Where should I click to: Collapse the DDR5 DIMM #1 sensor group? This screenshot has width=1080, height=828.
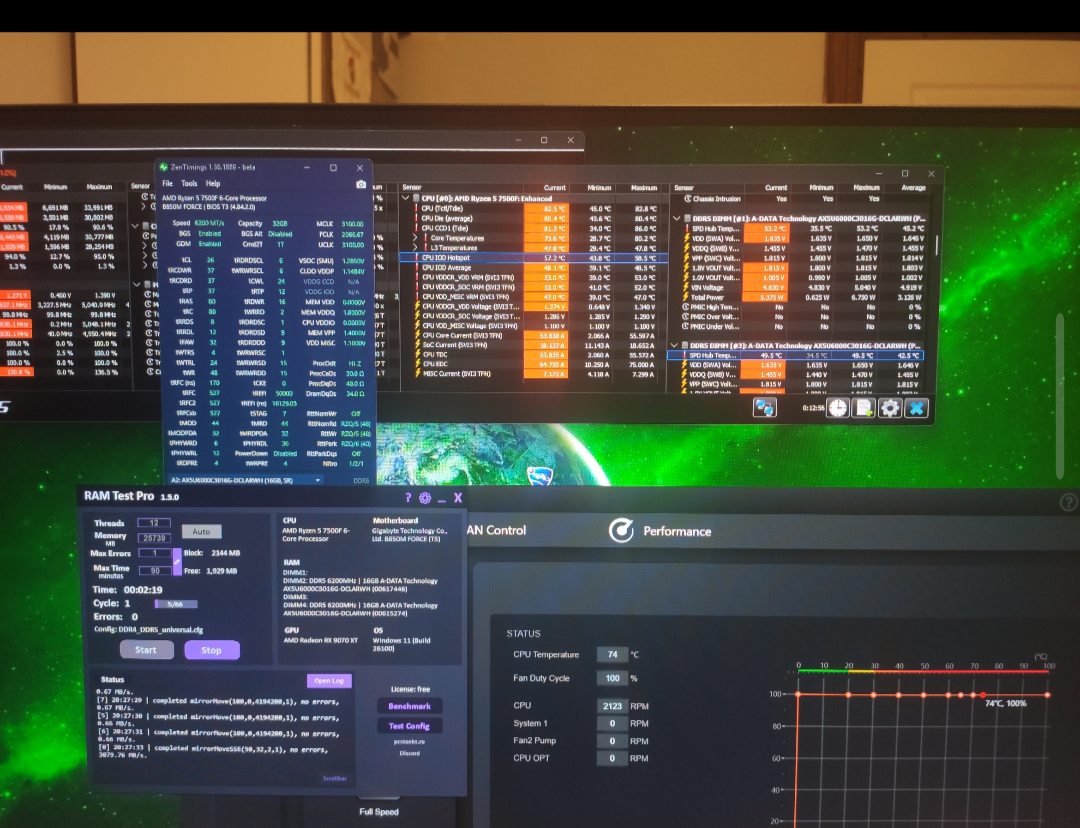[676, 218]
